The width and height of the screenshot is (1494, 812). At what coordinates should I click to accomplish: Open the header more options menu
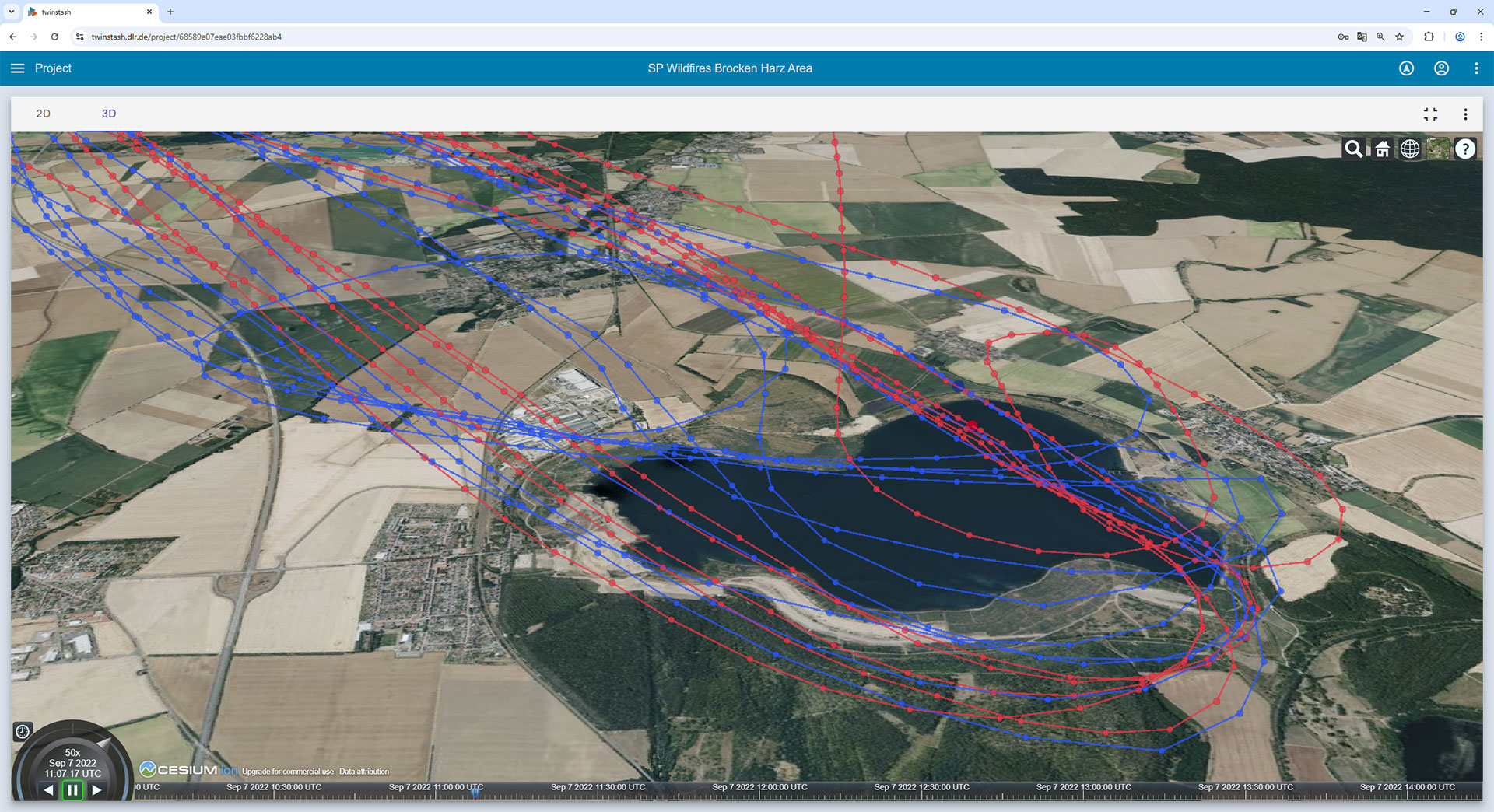[1476, 68]
